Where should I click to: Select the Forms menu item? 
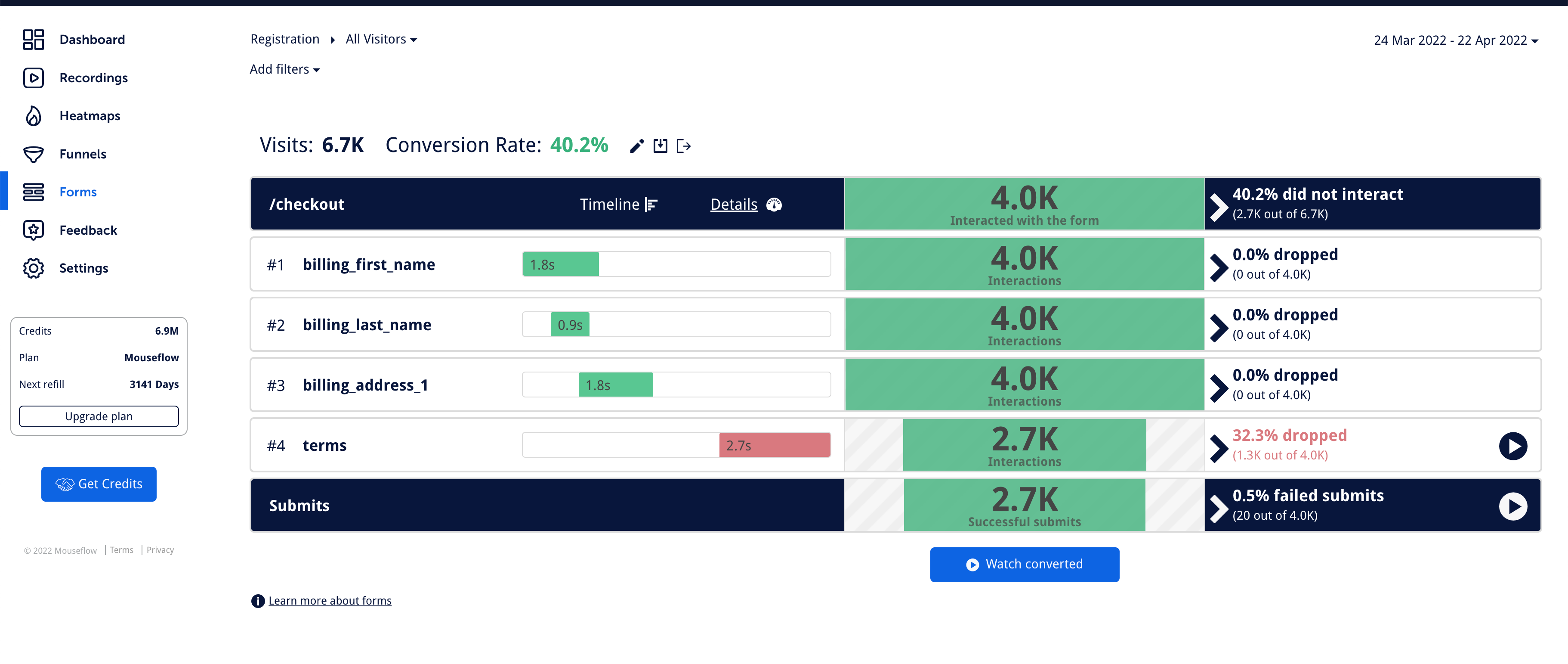[x=78, y=192]
